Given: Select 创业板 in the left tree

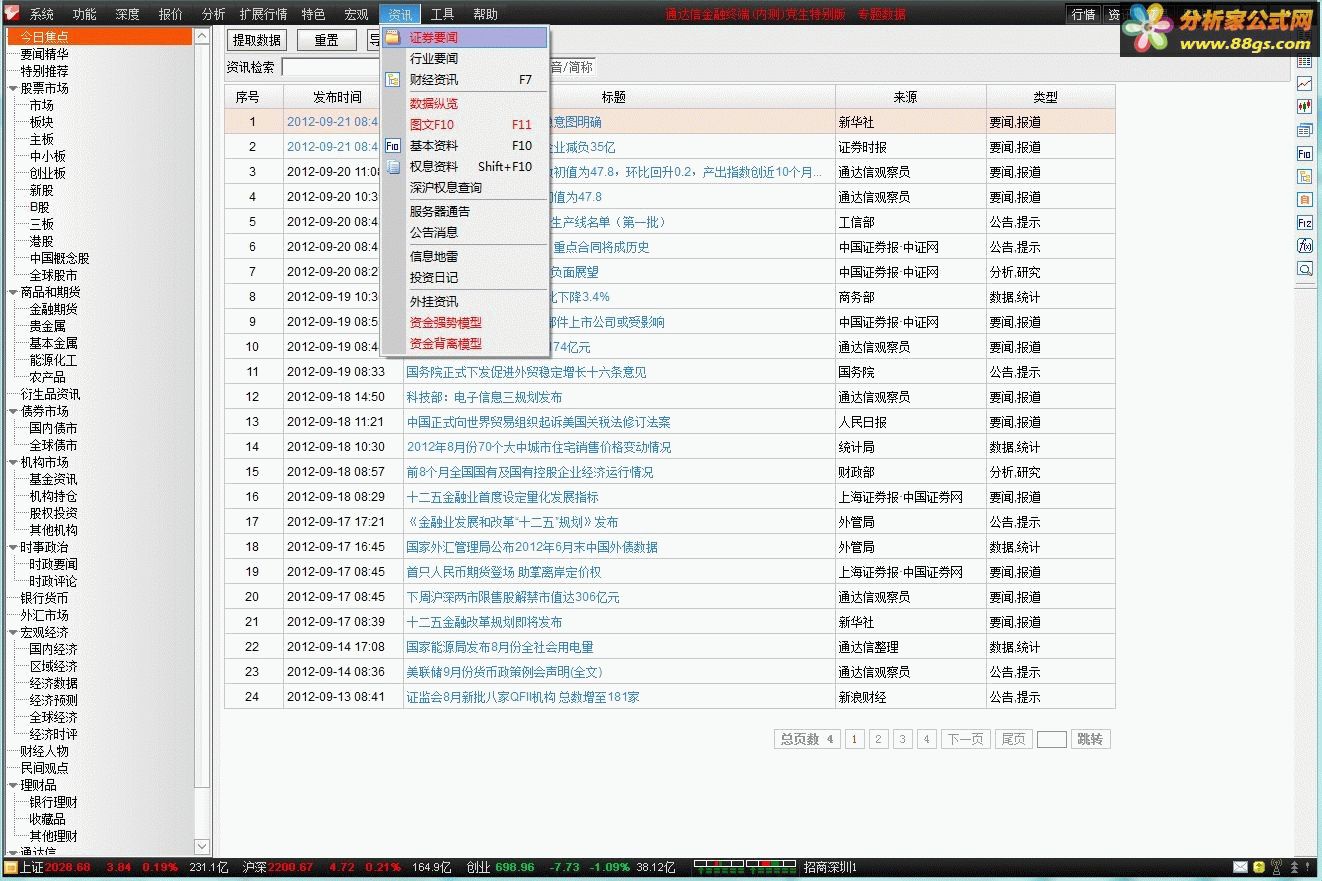Looking at the screenshot, I should pyautogui.click(x=47, y=173).
